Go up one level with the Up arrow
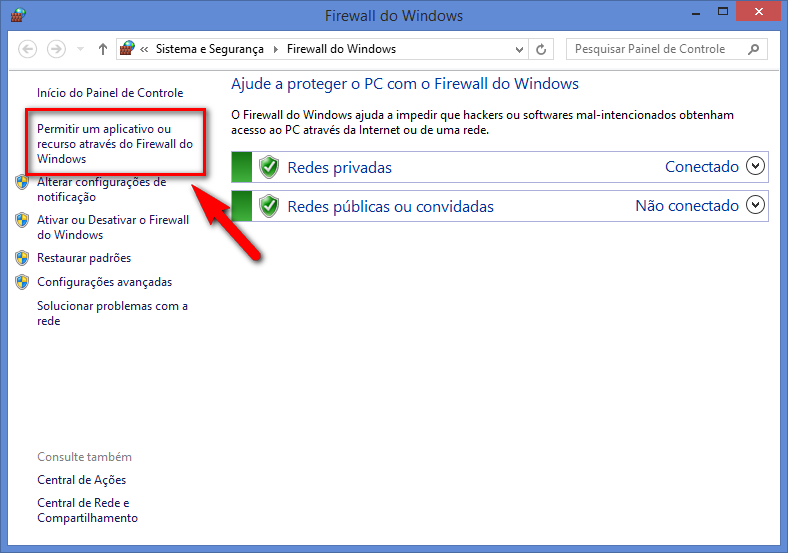Image resolution: width=788 pixels, height=553 pixels. [103, 49]
